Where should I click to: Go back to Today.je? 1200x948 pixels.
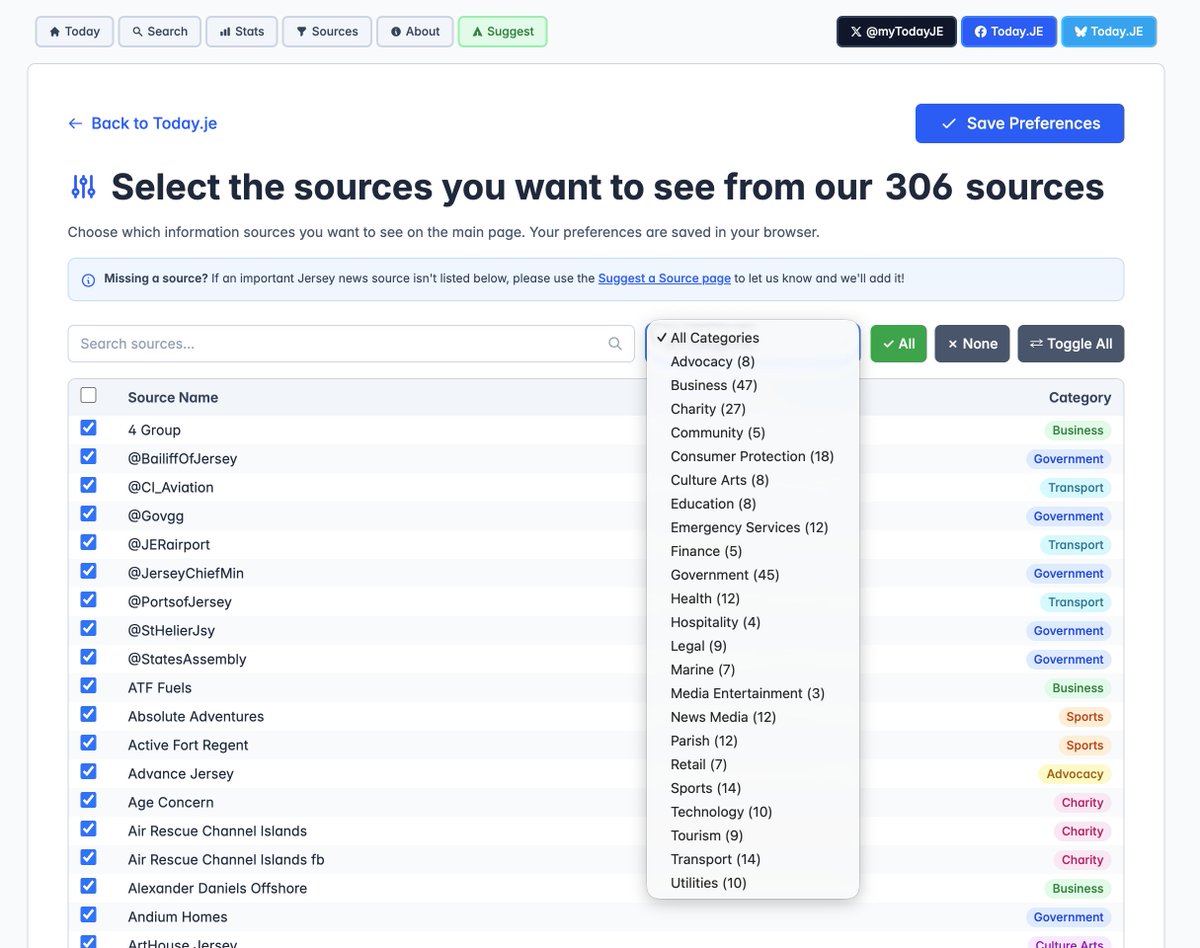[142, 123]
